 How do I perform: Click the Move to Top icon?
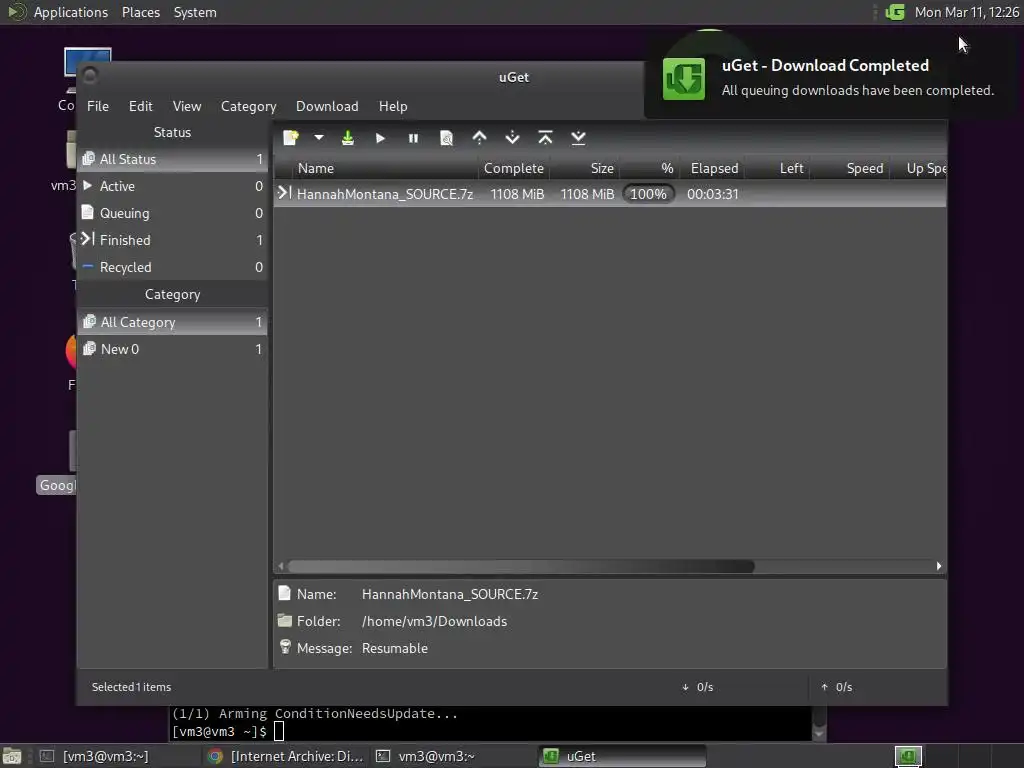545,138
